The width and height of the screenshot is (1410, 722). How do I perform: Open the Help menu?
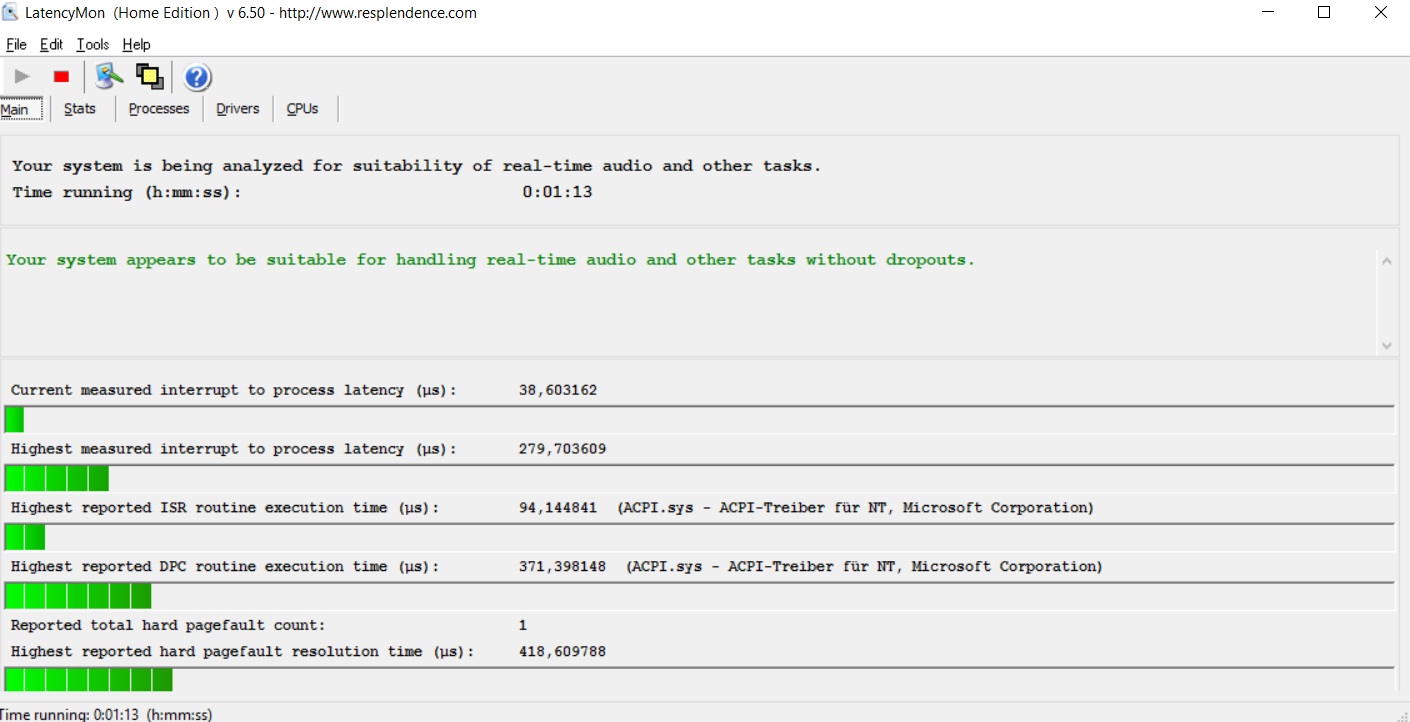[x=136, y=44]
